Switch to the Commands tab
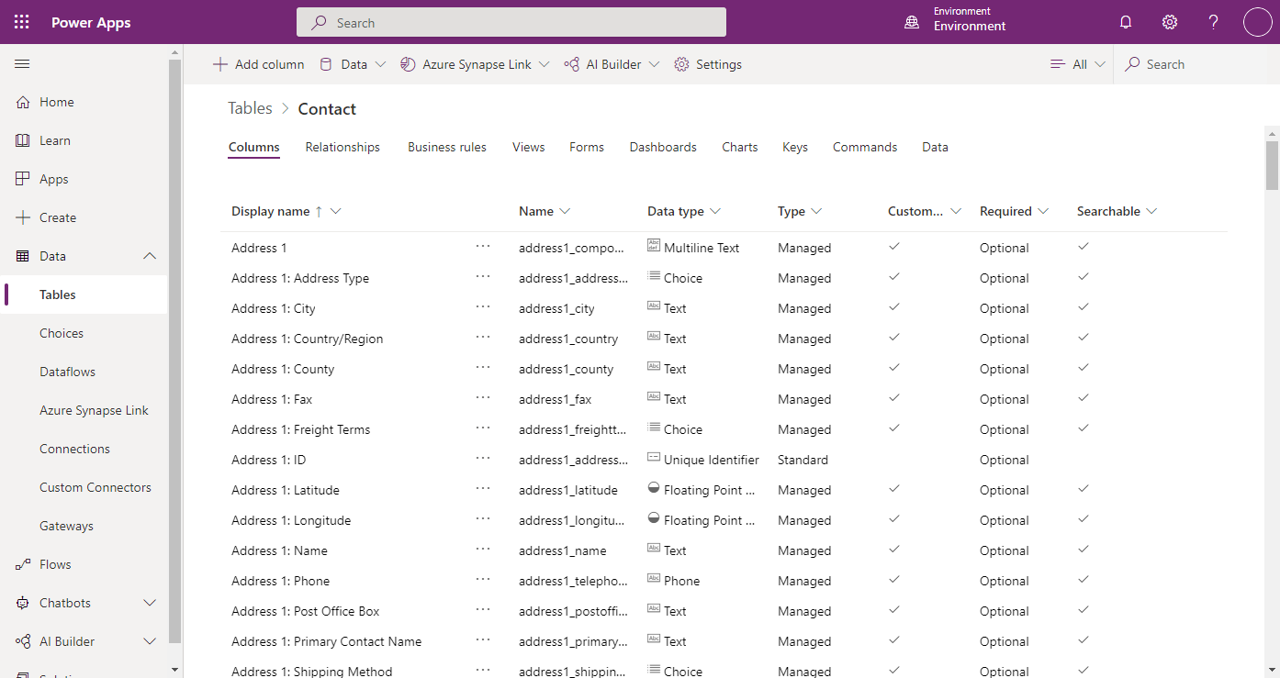The image size is (1280, 678). pos(865,147)
